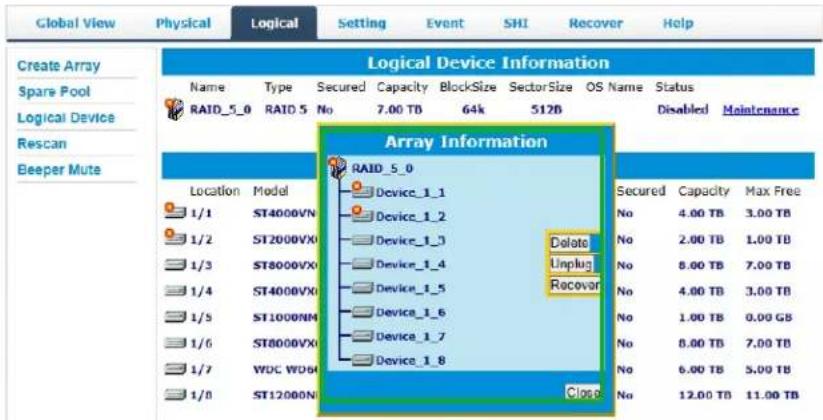Click the Disabled status text
The height and width of the screenshot is (420, 823).
click(x=682, y=110)
